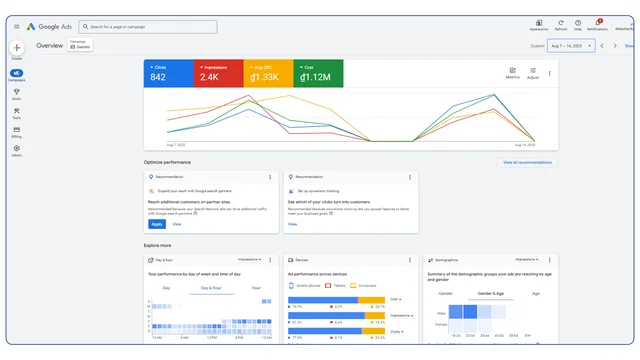
Task: Open Goals in the sidebar
Action: 17,94
